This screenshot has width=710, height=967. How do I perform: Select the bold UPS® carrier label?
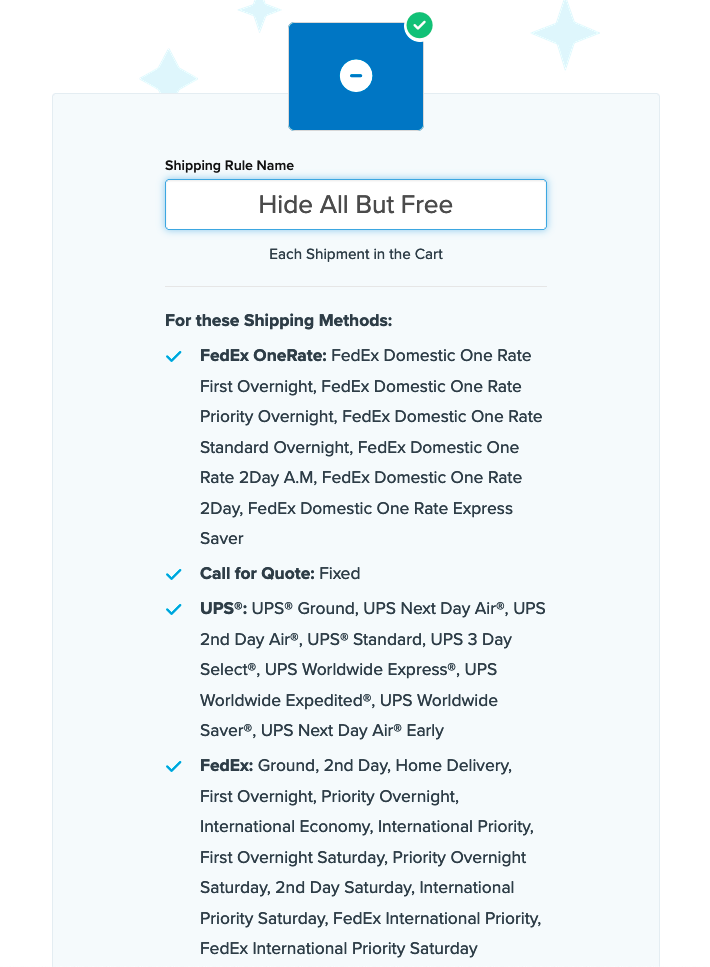(224, 609)
